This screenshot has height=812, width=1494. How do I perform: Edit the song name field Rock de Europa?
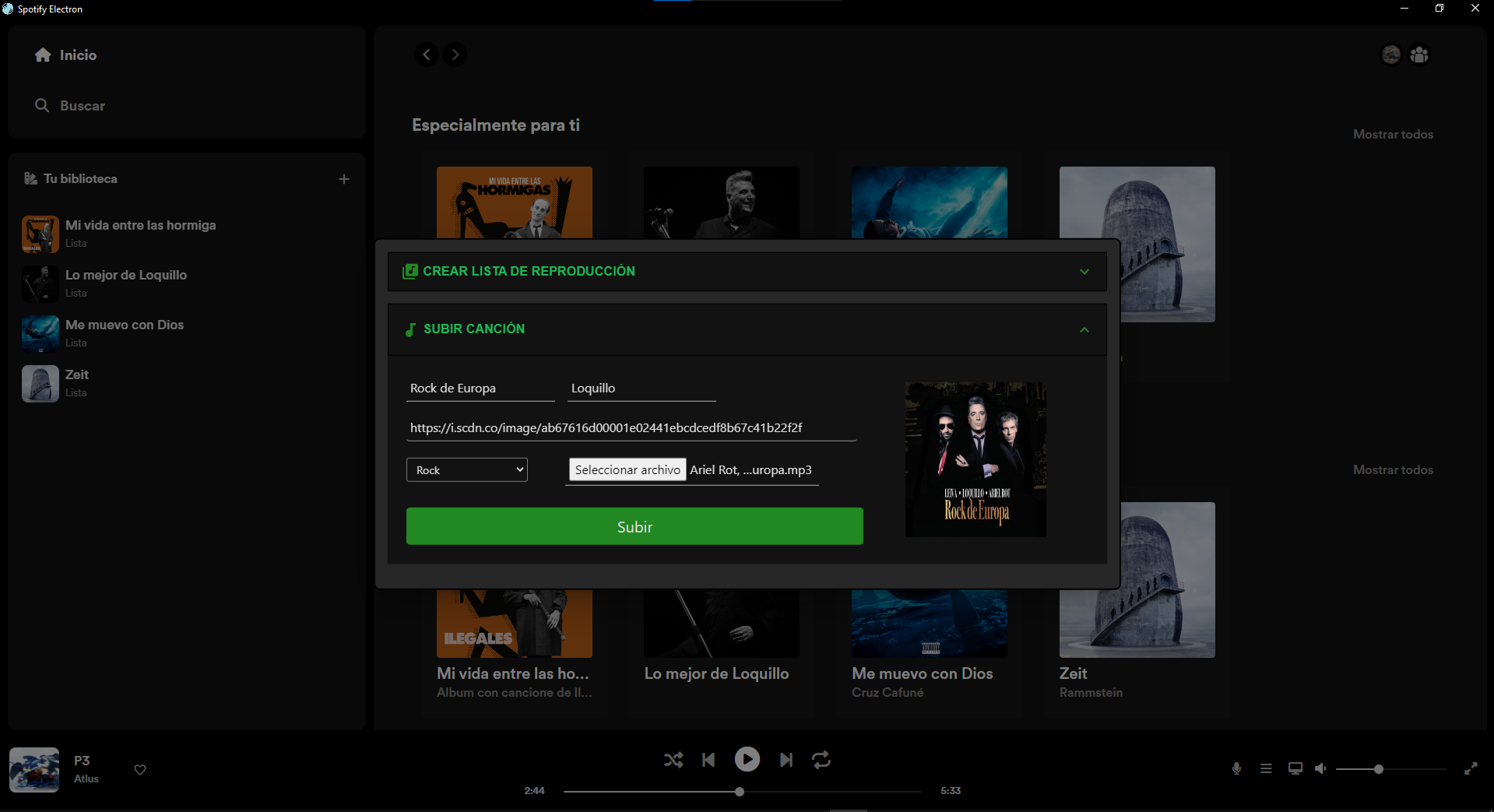(480, 388)
